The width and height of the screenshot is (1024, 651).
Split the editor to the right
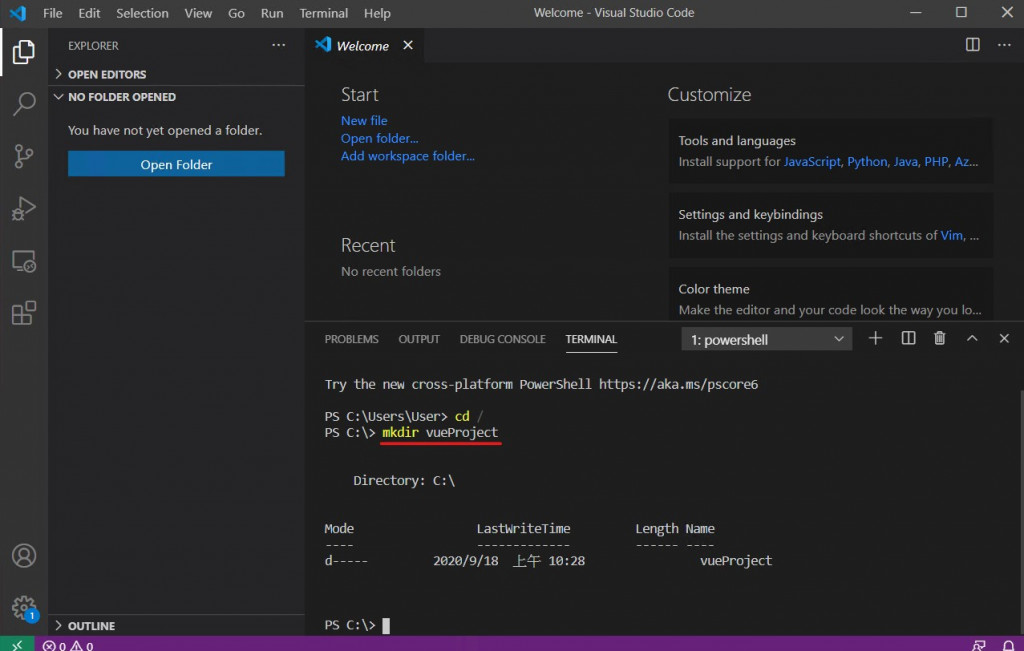972,44
